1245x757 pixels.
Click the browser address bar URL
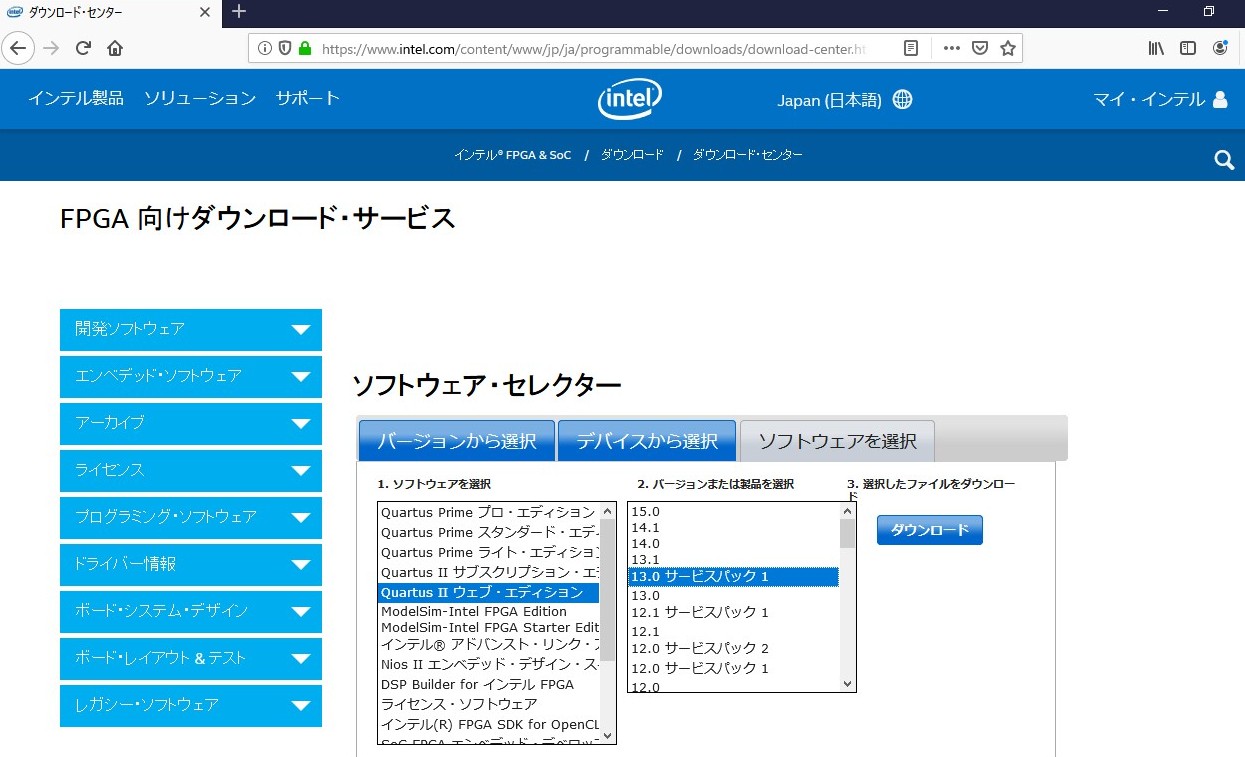click(594, 48)
